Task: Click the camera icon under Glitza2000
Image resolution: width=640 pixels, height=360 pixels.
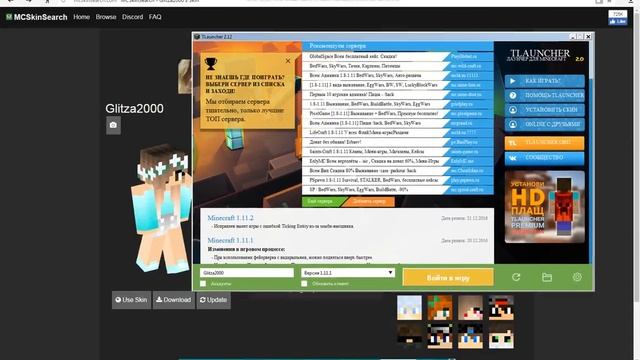Action: point(113,125)
